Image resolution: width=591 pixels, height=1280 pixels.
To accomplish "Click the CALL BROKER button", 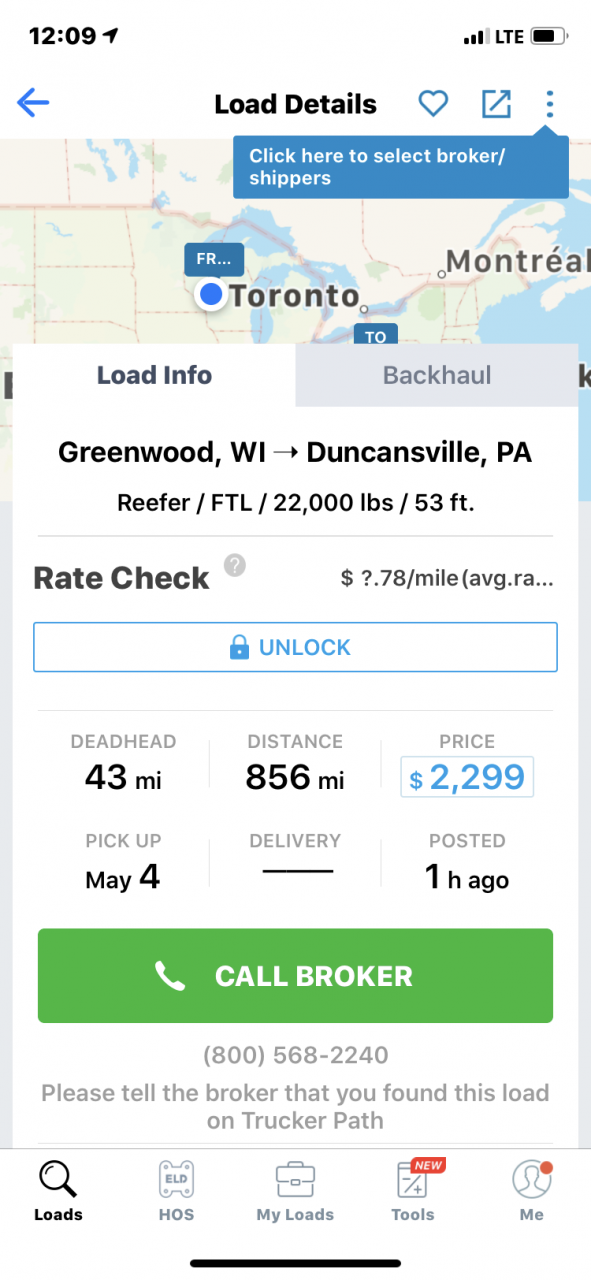I will point(295,976).
